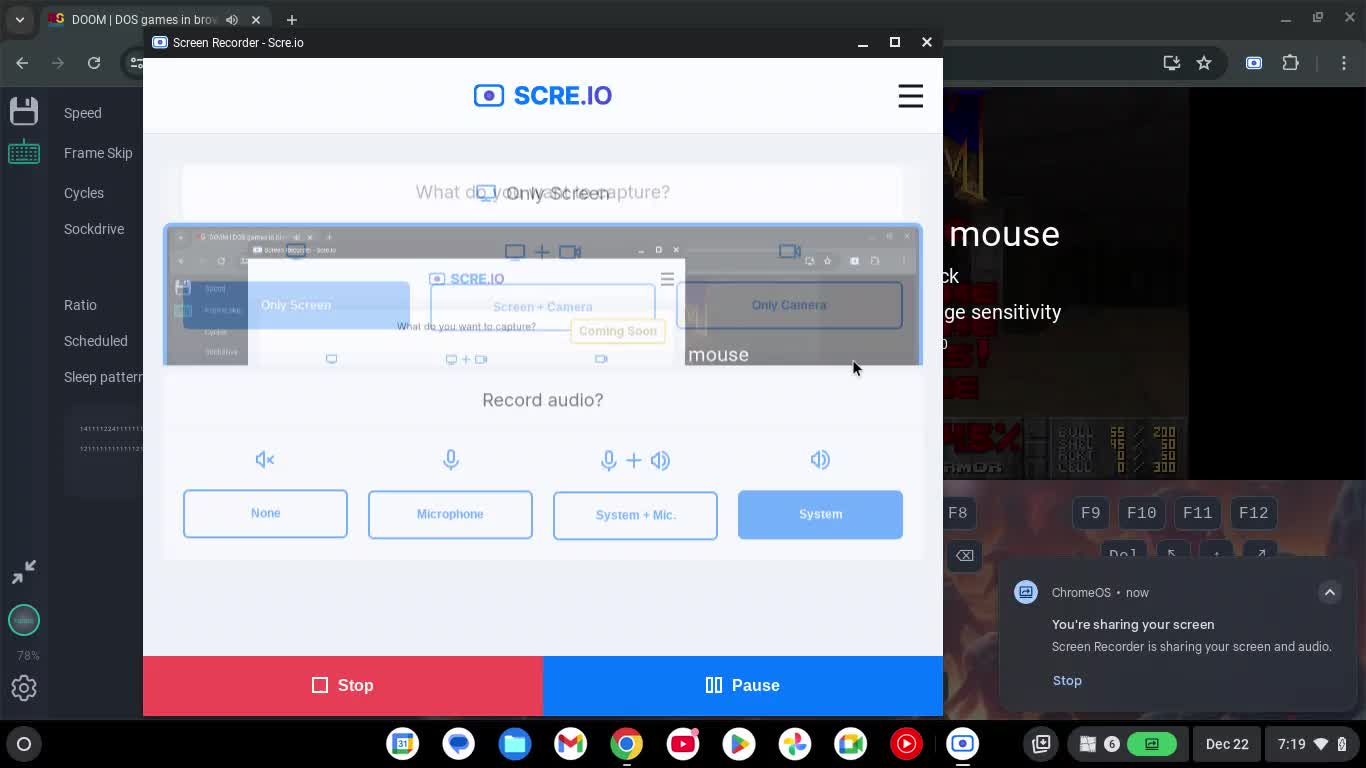
Task: Open the tab search dropdown arrow
Action: 20,20
